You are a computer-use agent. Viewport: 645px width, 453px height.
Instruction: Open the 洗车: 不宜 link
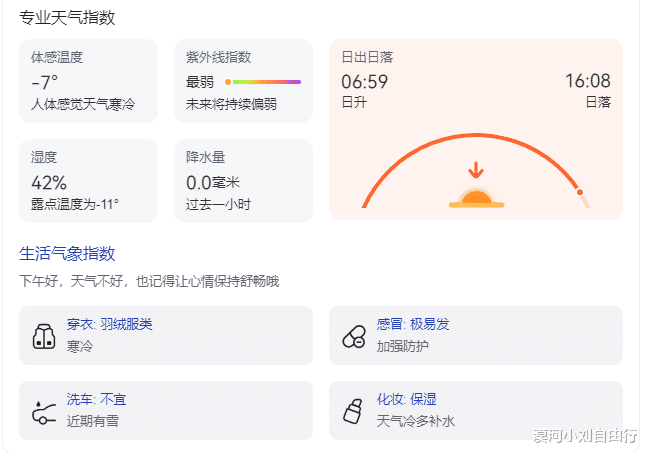pos(97,400)
